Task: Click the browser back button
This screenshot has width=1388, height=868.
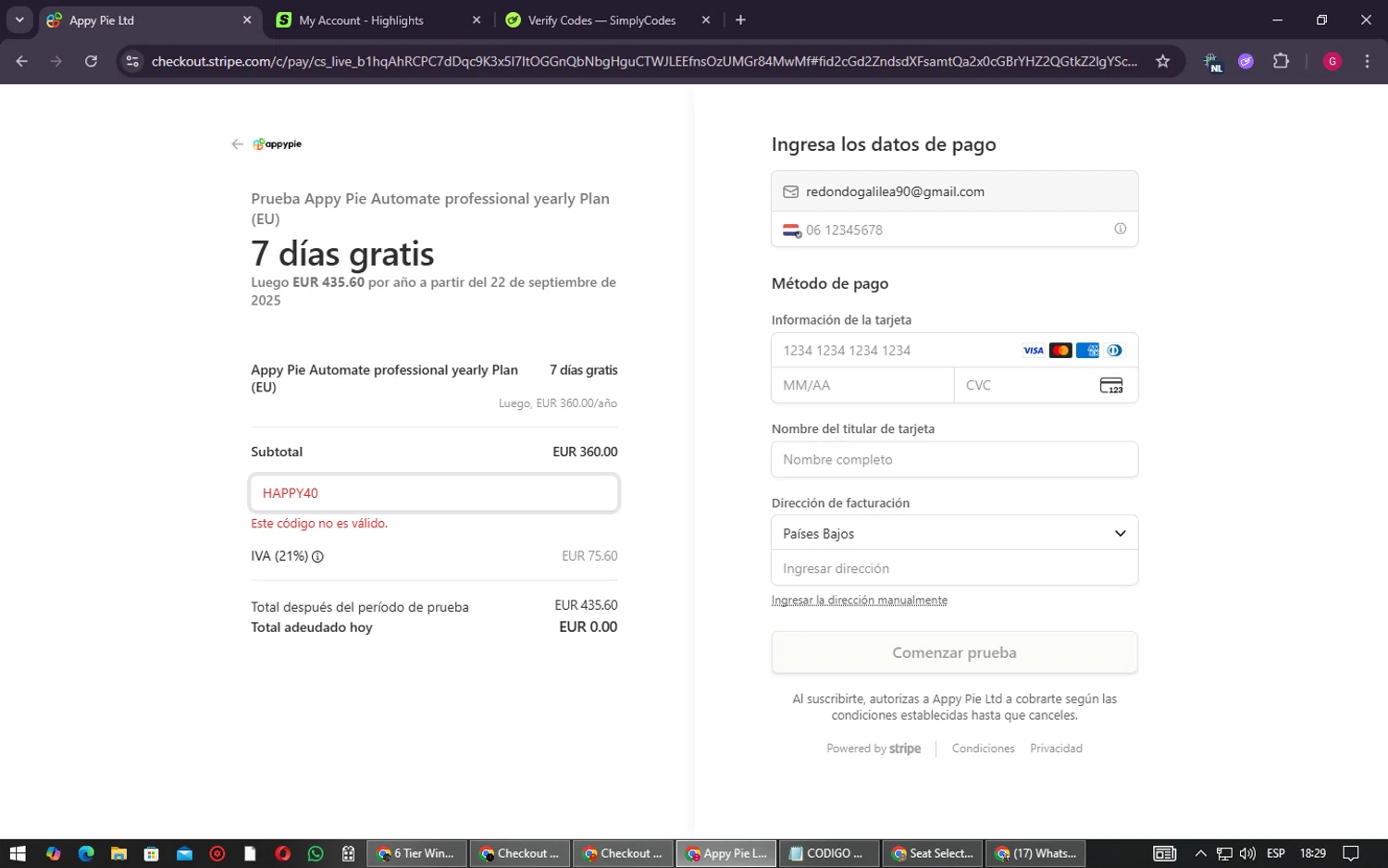Action: pos(22,62)
